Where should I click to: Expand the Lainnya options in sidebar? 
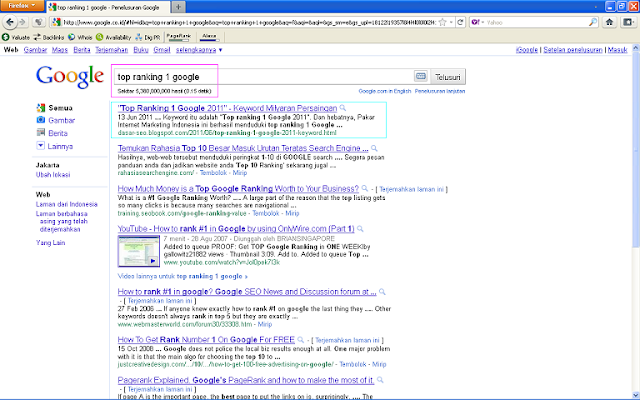(55, 146)
